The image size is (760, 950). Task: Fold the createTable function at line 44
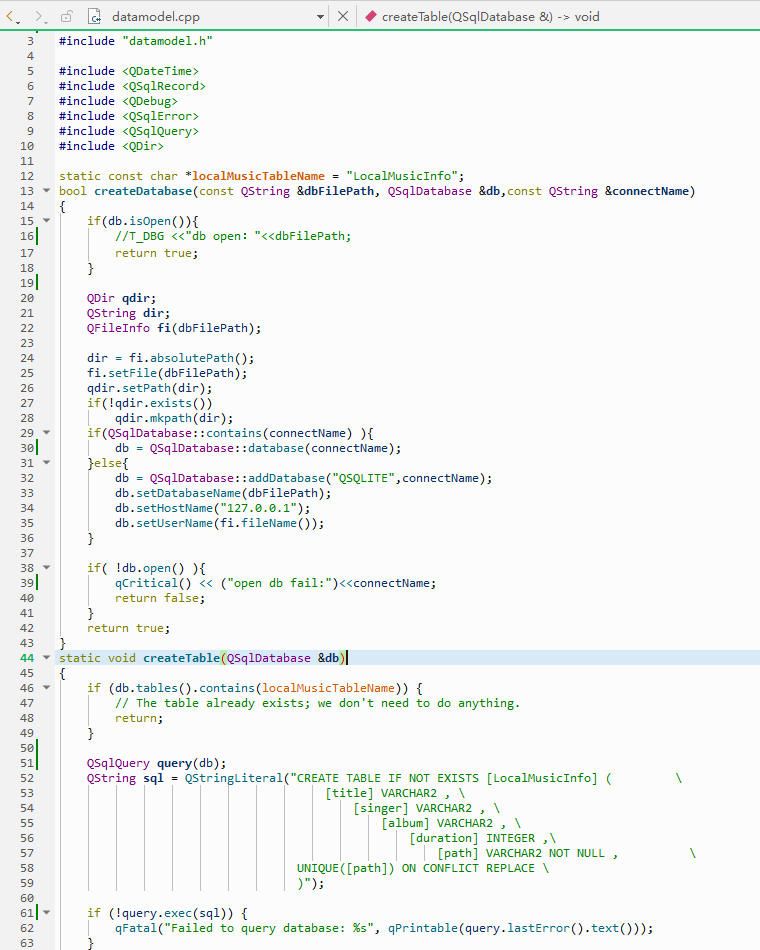46,658
